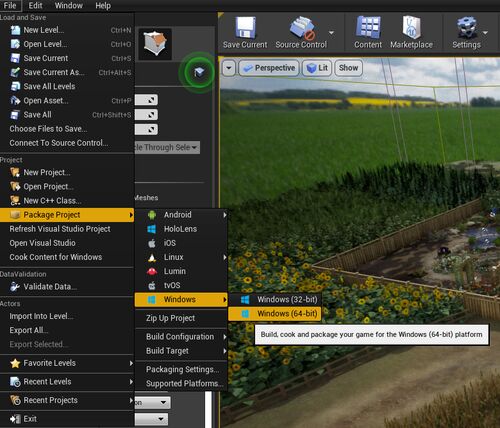500x428 pixels.
Task: Click Exit in the File menu
Action: [x=67, y=419]
